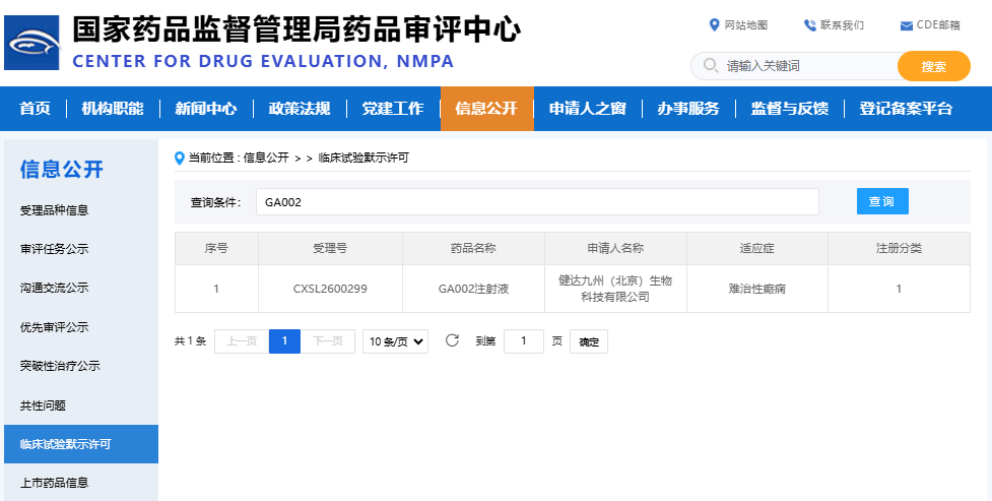This screenshot has width=992, height=501.
Task: Open the 机构职能 menu item
Action: click(113, 109)
